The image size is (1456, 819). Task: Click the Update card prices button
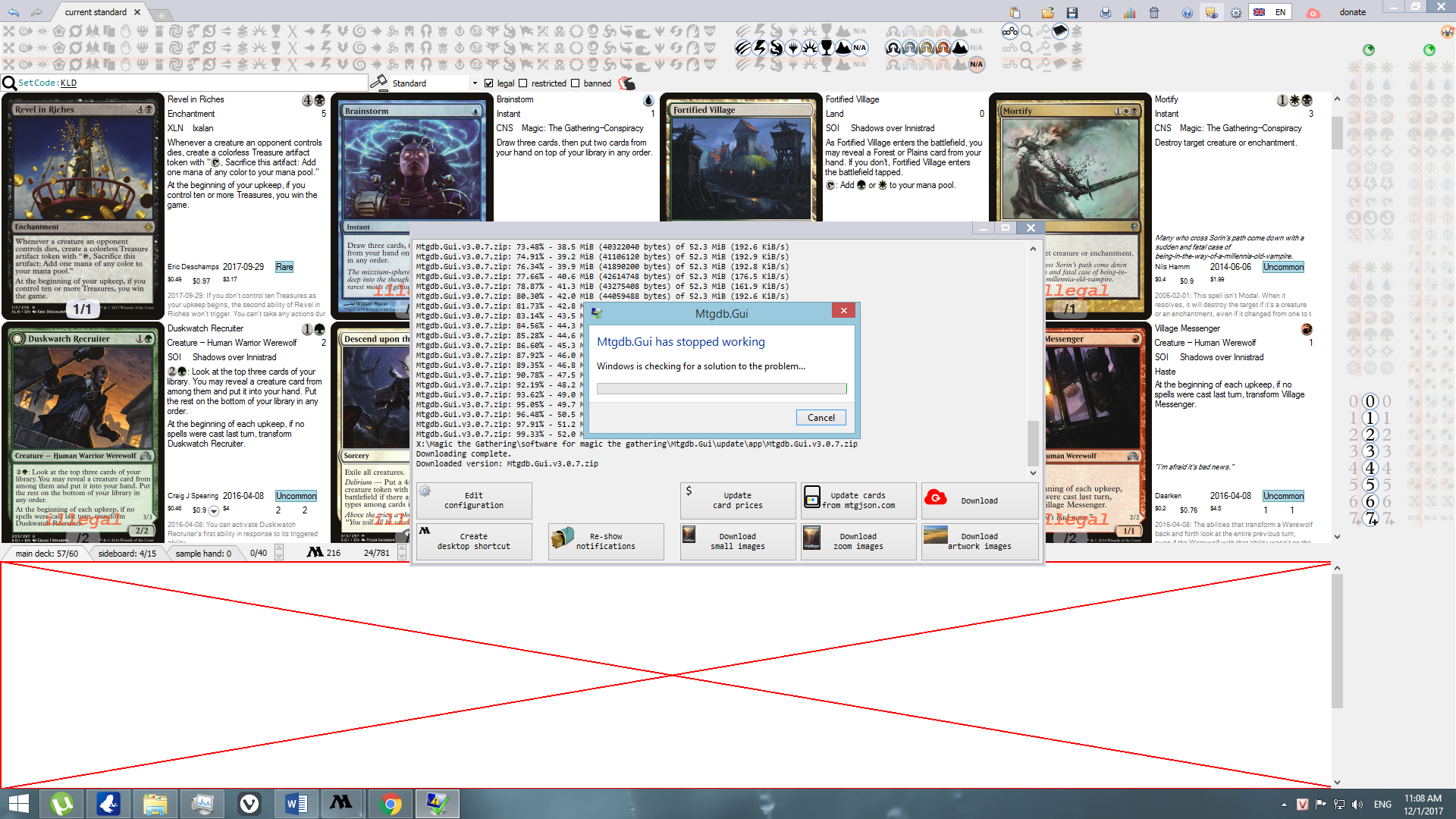pos(737,500)
